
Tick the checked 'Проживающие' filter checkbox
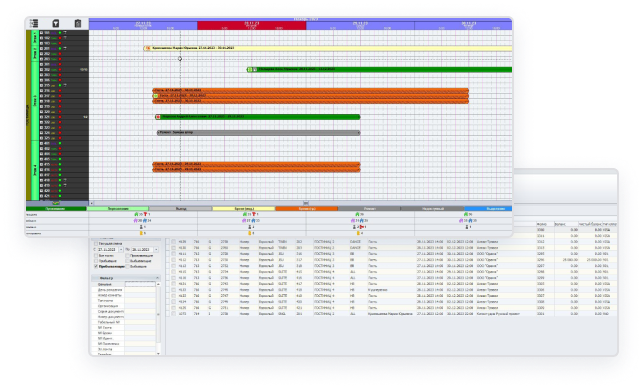pyautogui.click(x=96, y=266)
